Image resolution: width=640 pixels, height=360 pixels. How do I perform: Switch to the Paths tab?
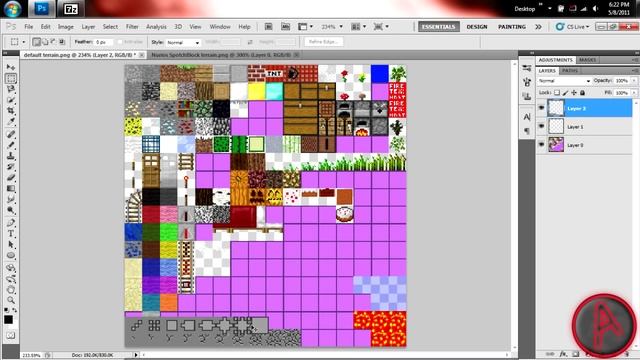point(569,71)
